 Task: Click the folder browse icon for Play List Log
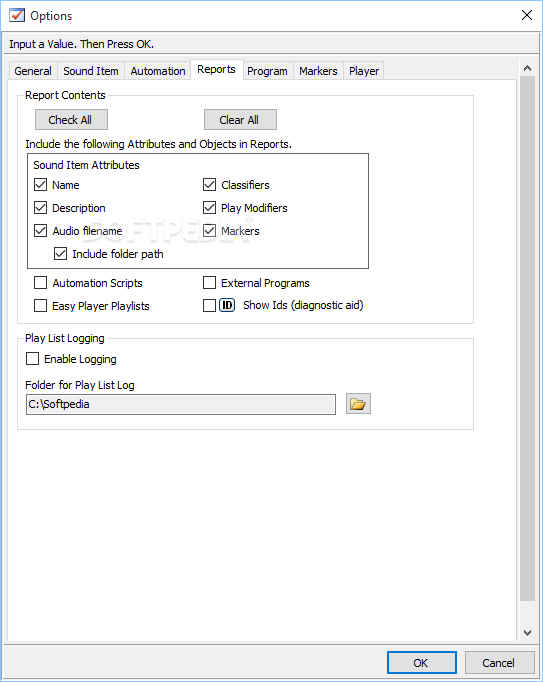(358, 404)
